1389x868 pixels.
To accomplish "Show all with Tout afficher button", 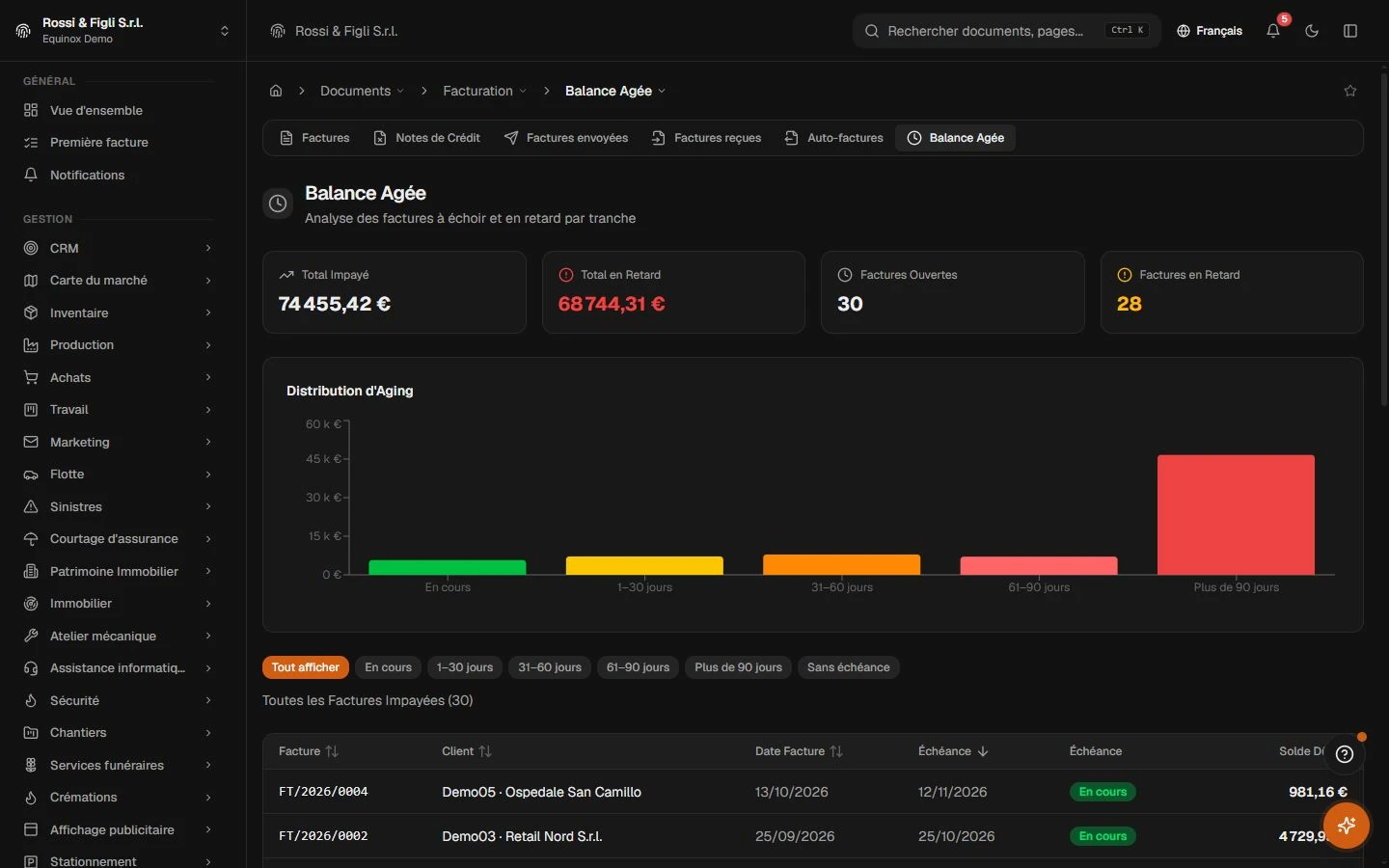I will [x=306, y=667].
